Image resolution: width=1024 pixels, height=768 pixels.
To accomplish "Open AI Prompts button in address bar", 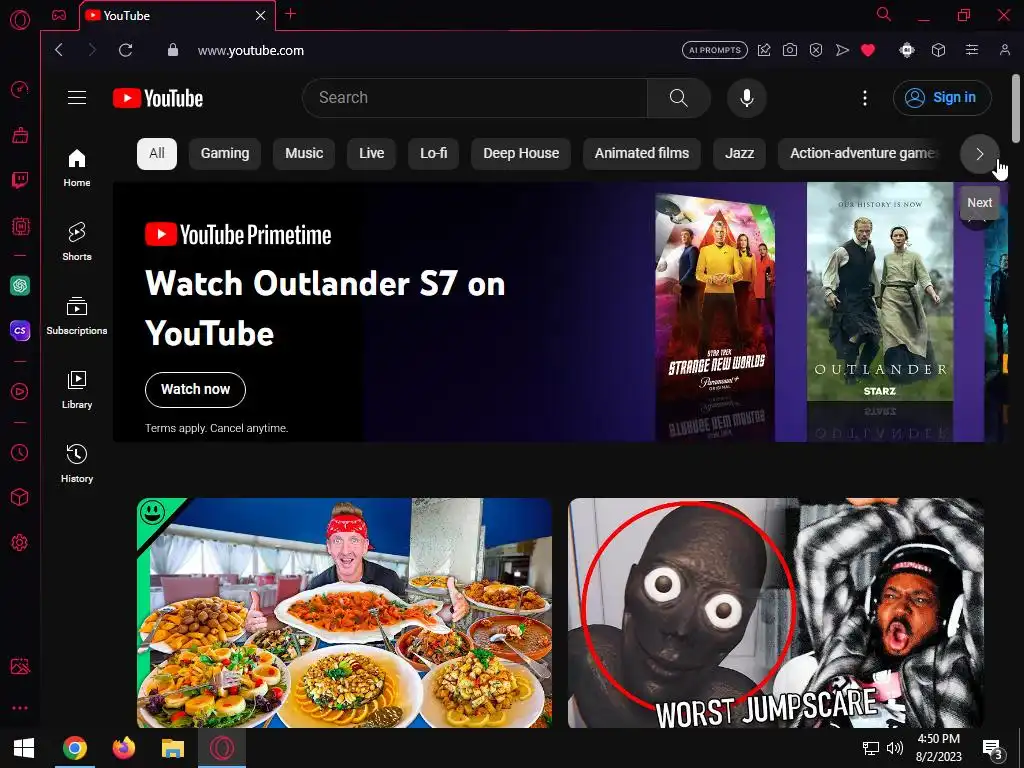I will [x=714, y=50].
